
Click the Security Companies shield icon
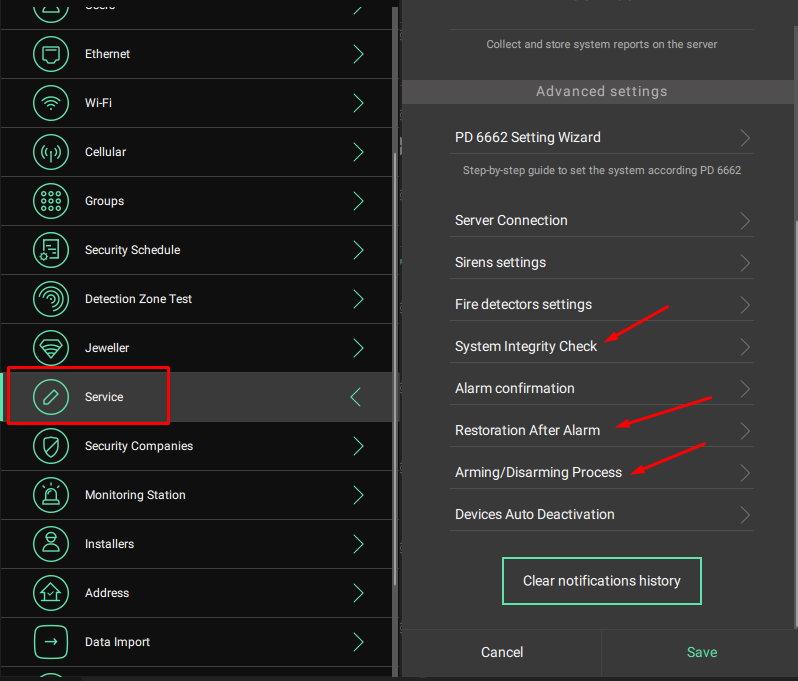[51, 446]
